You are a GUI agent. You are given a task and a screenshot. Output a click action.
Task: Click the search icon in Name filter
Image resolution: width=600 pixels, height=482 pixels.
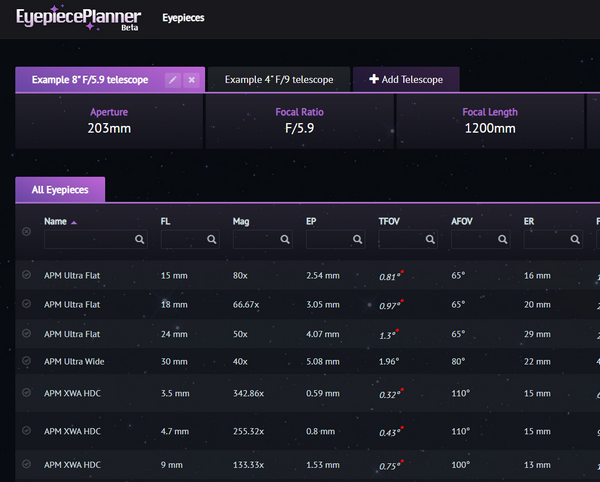139,239
